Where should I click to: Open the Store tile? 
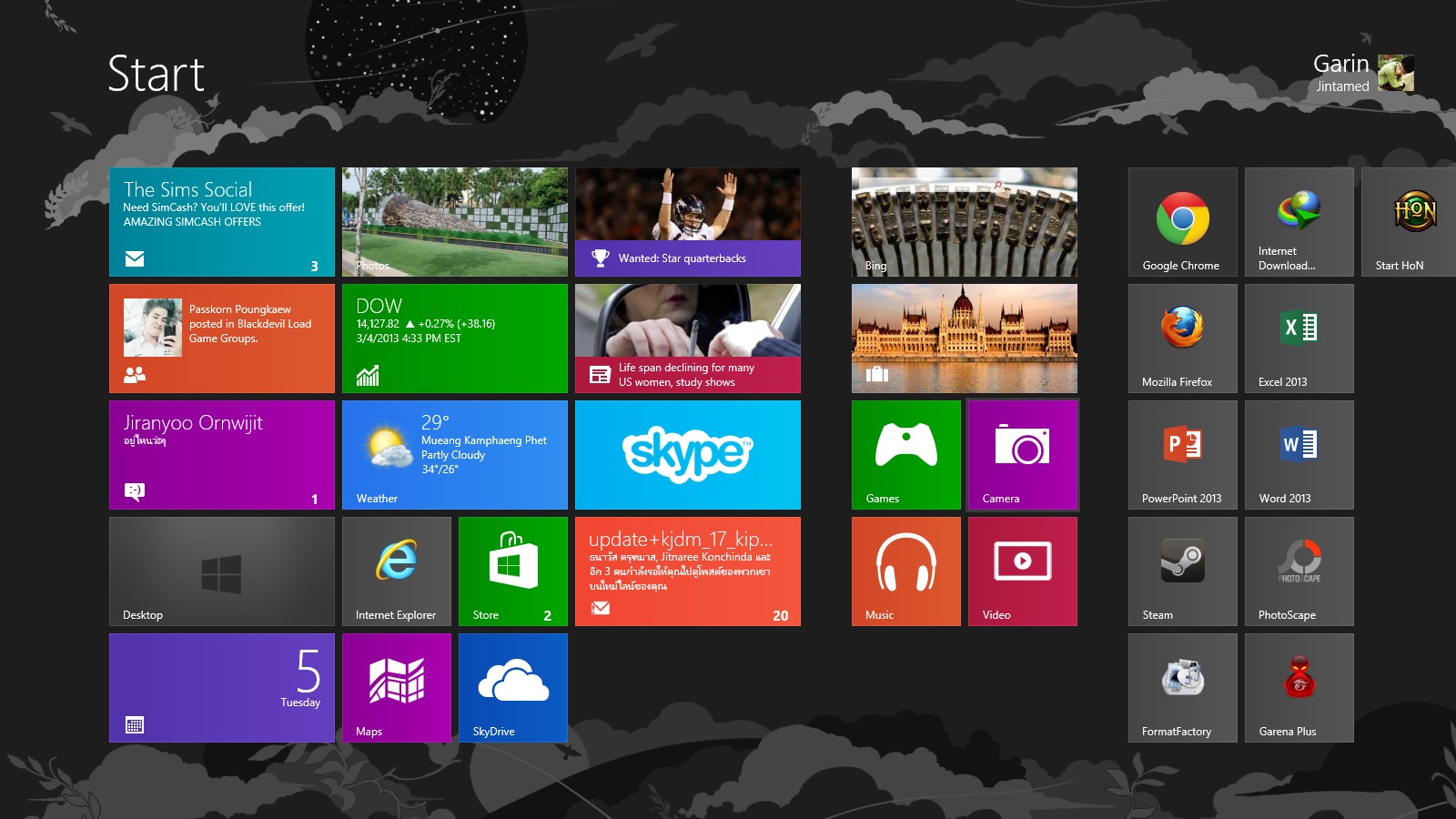(x=513, y=571)
